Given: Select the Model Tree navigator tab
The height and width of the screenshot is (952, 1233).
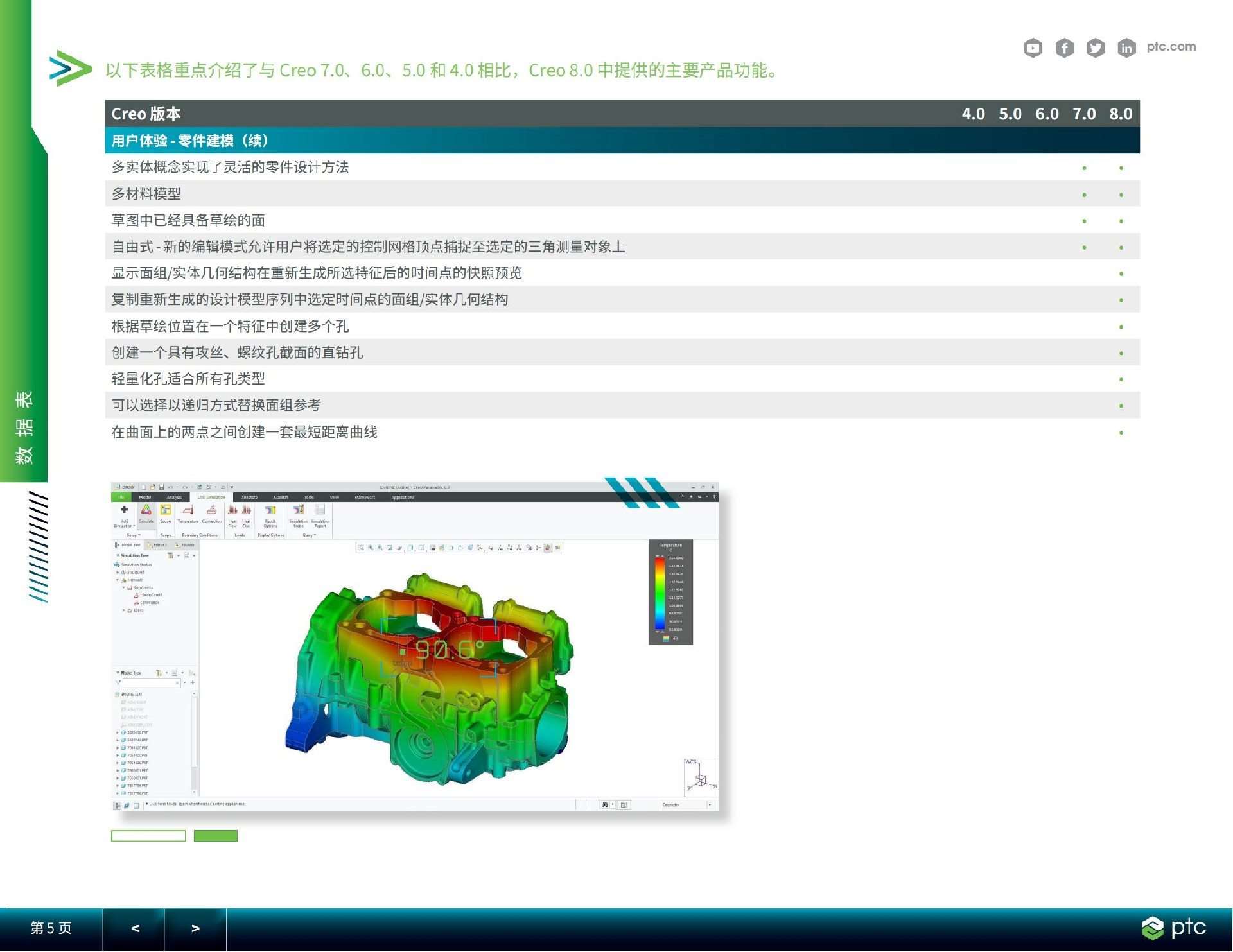Looking at the screenshot, I should click(128, 545).
